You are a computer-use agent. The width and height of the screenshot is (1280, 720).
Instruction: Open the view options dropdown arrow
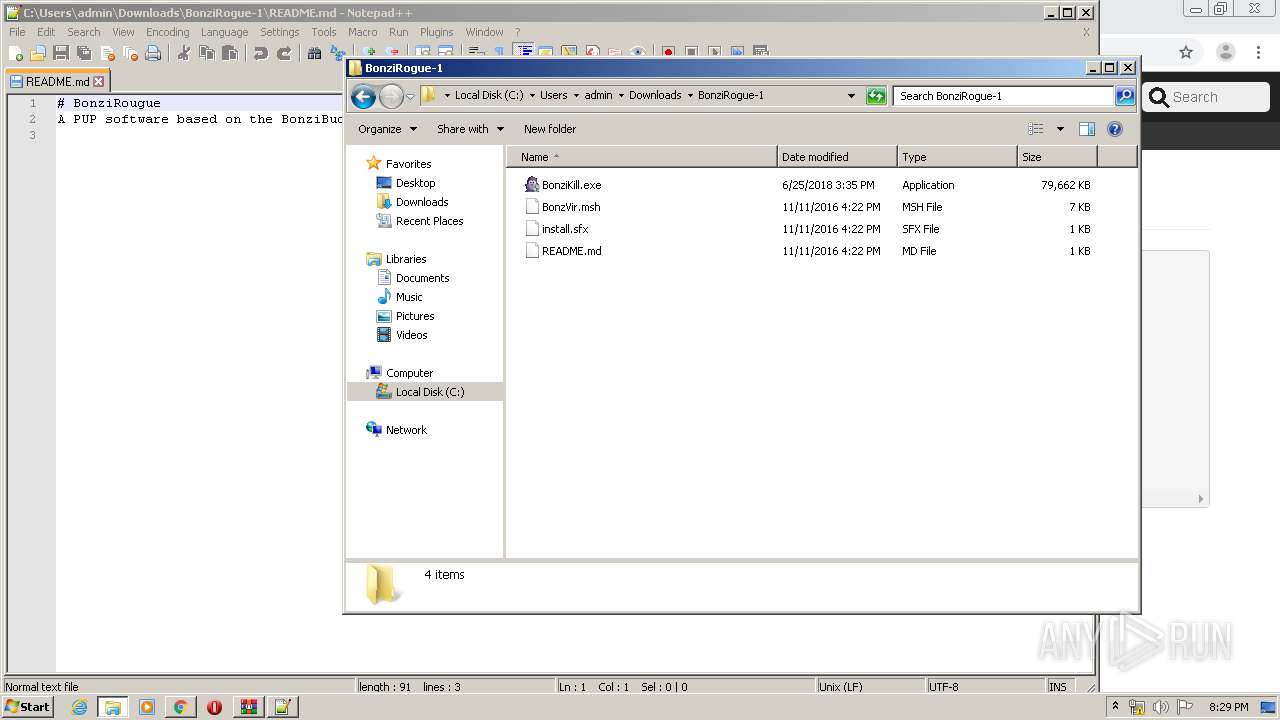click(x=1060, y=129)
